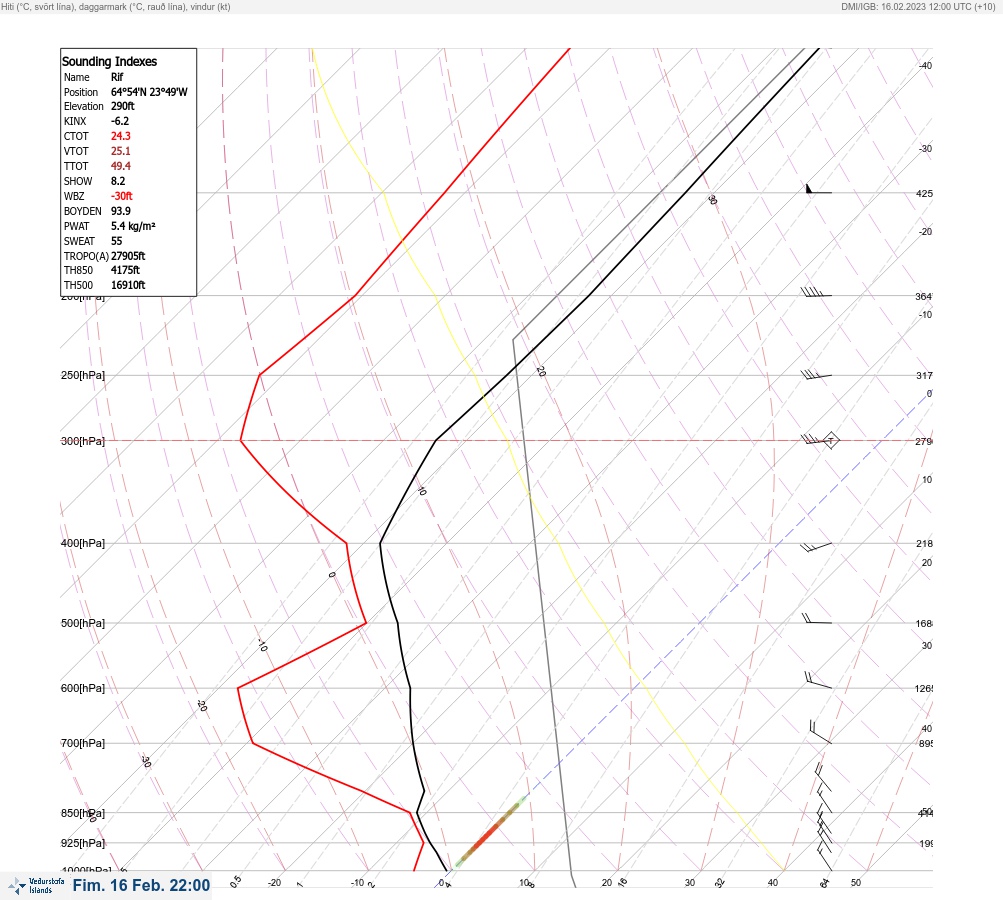This screenshot has width=1003, height=900.
Task: Click the Vedurstofa Islands logo
Action: [x=36, y=886]
